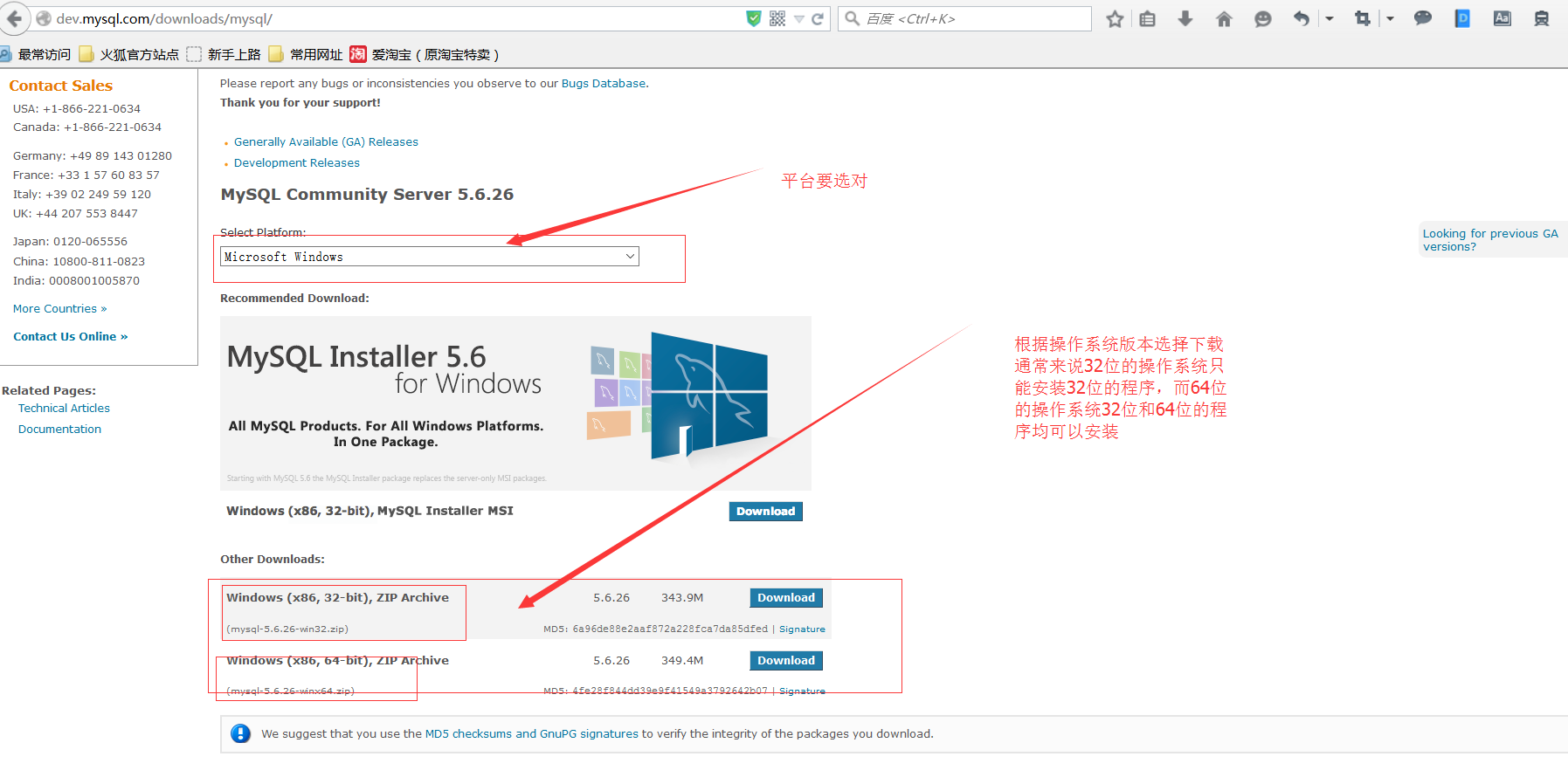Open the 常用网址 bookmark folder
This screenshot has height=784, width=1568.
(x=306, y=54)
